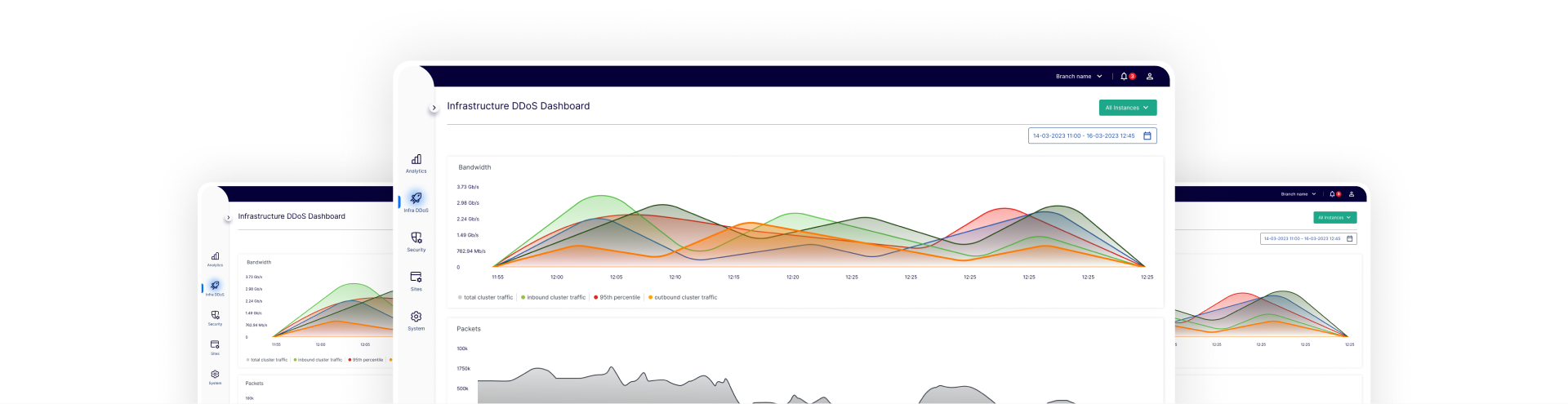Click the notification bell in the right dashboard header
The width and height of the screenshot is (1568, 404).
click(x=1332, y=194)
